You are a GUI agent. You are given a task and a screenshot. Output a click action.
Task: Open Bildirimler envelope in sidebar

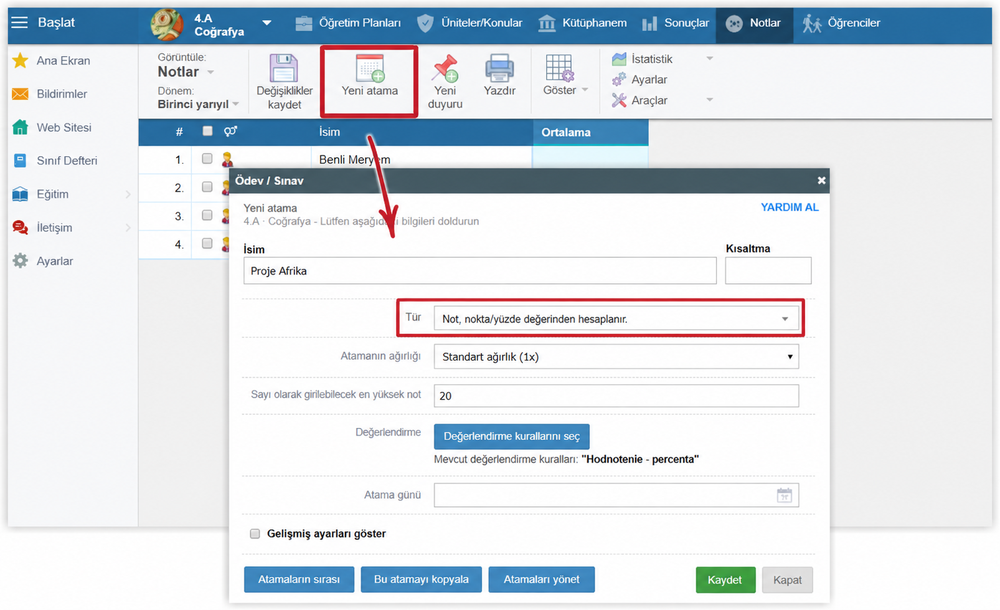tap(20, 94)
